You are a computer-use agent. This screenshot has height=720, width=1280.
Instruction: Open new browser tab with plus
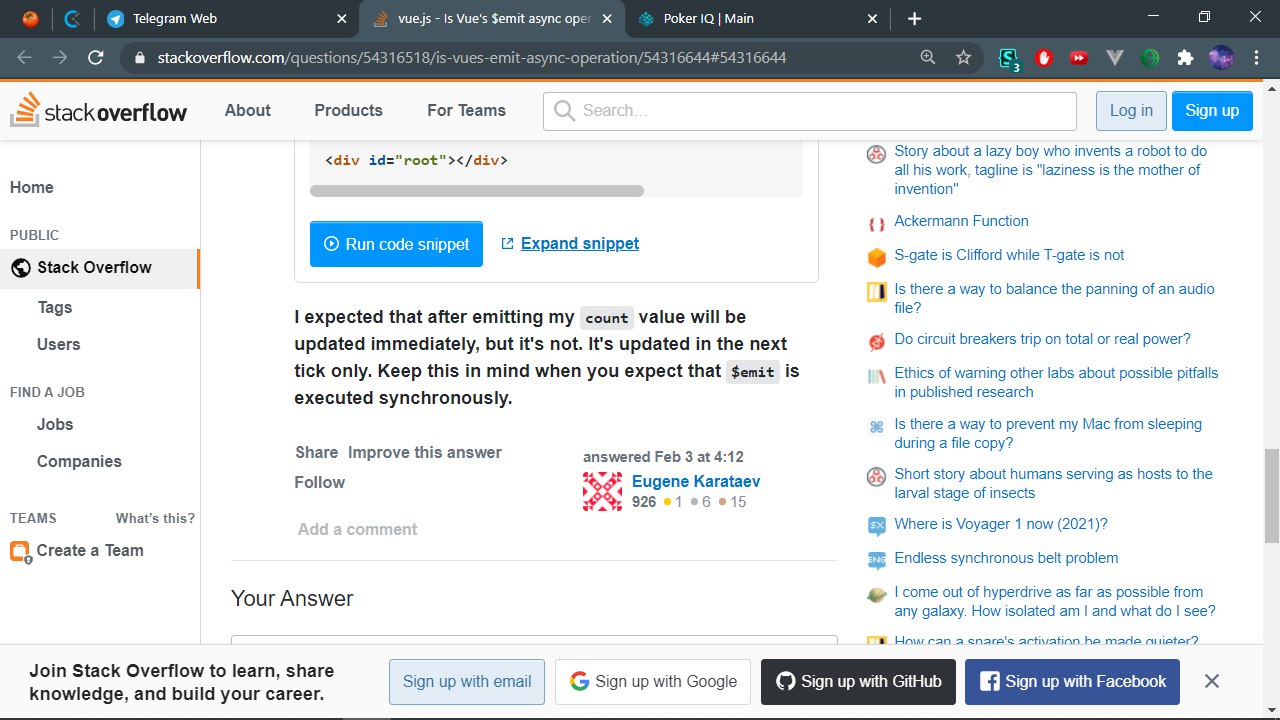pyautogui.click(x=914, y=18)
